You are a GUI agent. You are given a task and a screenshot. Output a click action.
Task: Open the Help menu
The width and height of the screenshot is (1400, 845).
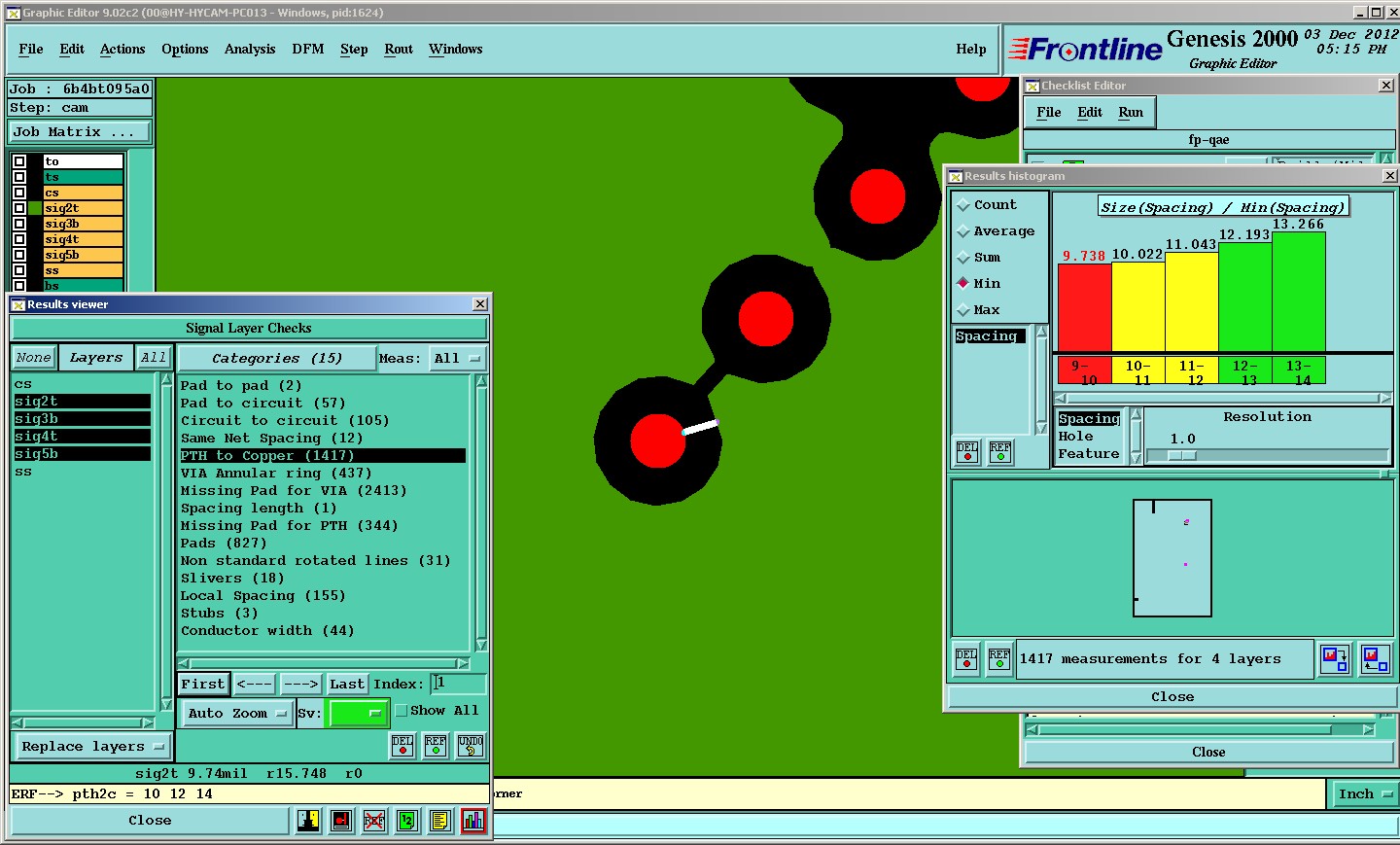[971, 50]
